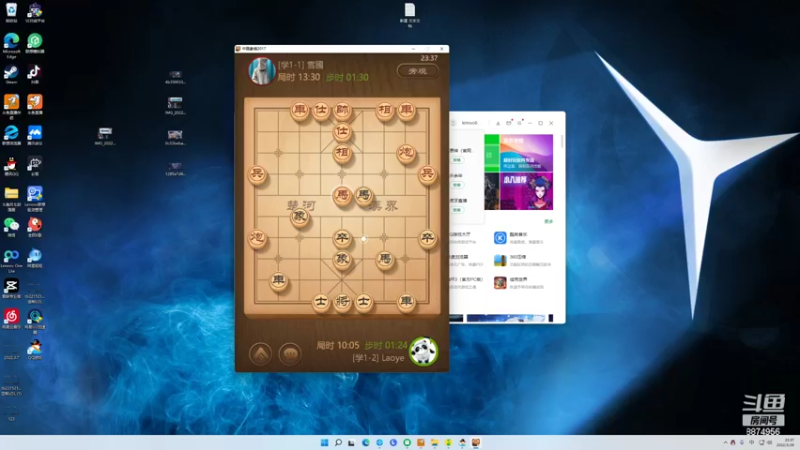Image resolution: width=800 pixels, height=450 pixels.
Task: Switch to the Chinese chess taskbar icon
Action: 476,442
